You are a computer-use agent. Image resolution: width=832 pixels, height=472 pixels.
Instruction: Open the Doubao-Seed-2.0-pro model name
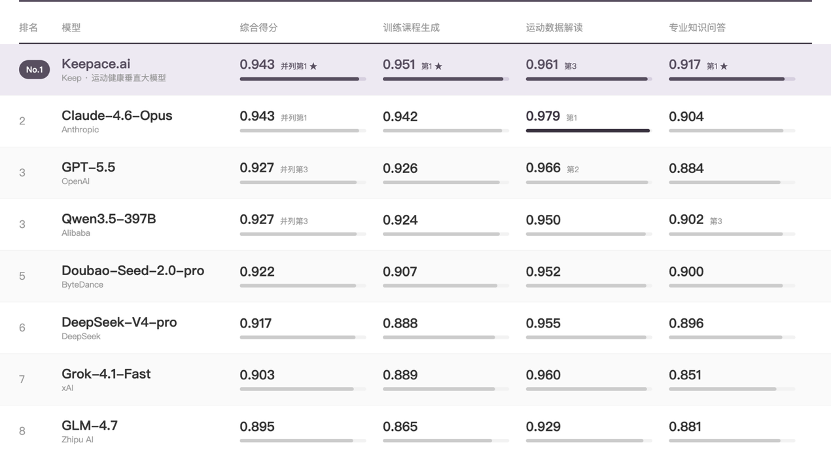click(x=133, y=270)
